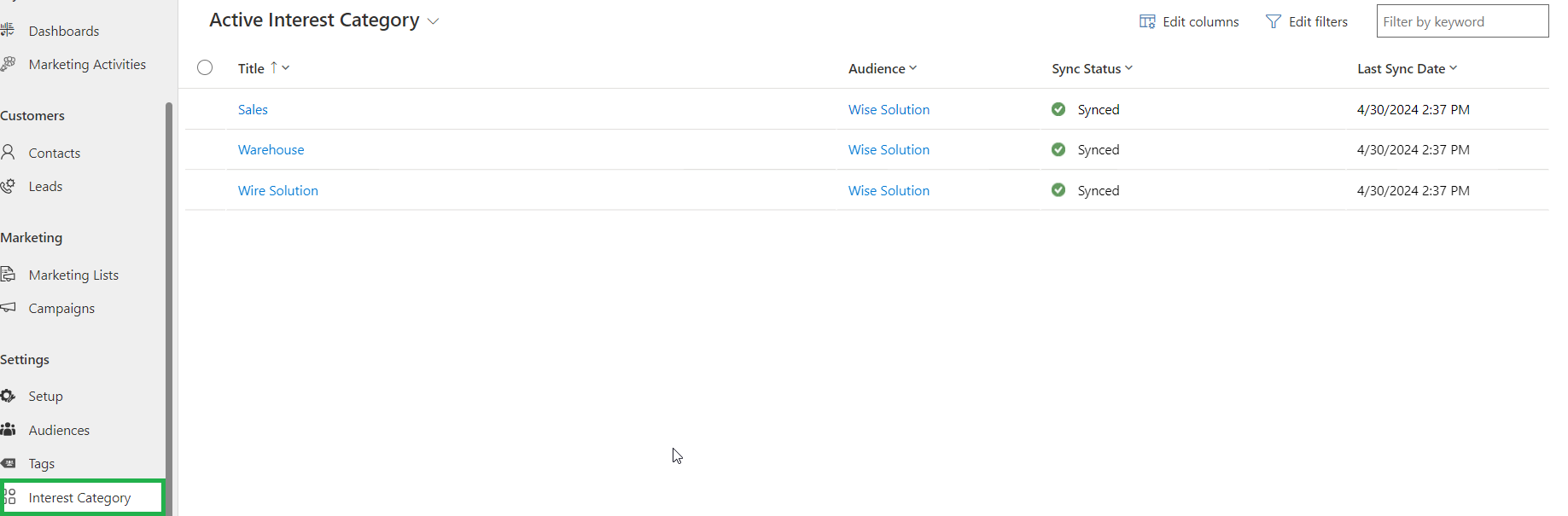Open the Last Sync Date column menu

(1453, 68)
